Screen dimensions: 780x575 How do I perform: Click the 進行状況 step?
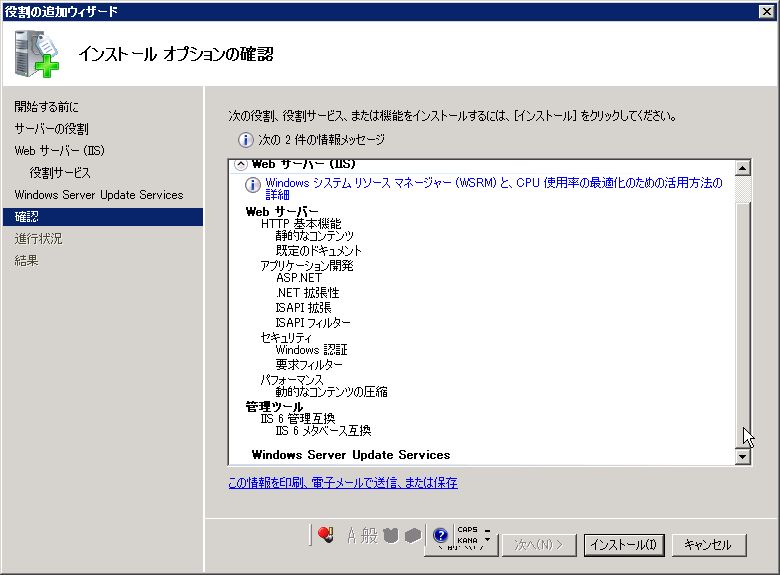[38, 239]
